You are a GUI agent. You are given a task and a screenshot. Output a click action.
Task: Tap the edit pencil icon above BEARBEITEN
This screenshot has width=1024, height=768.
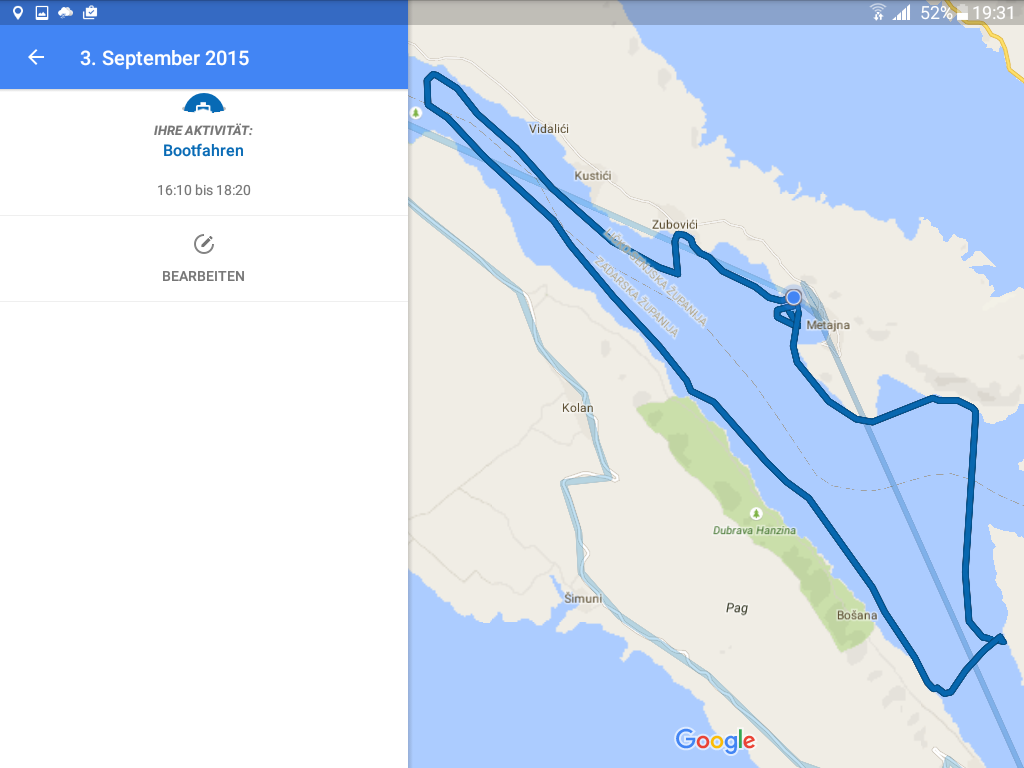tap(204, 241)
